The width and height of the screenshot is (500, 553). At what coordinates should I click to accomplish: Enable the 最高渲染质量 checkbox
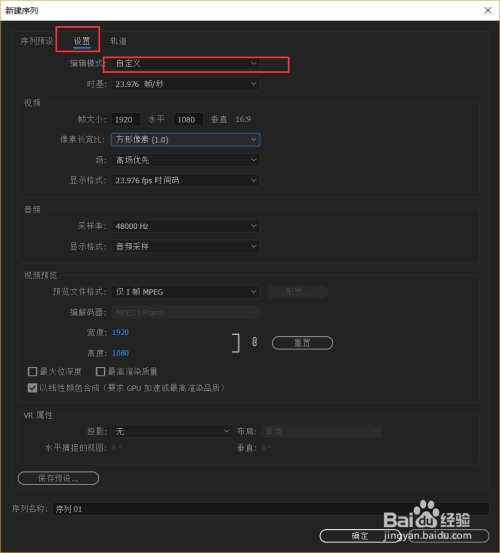pyautogui.click(x=100, y=371)
